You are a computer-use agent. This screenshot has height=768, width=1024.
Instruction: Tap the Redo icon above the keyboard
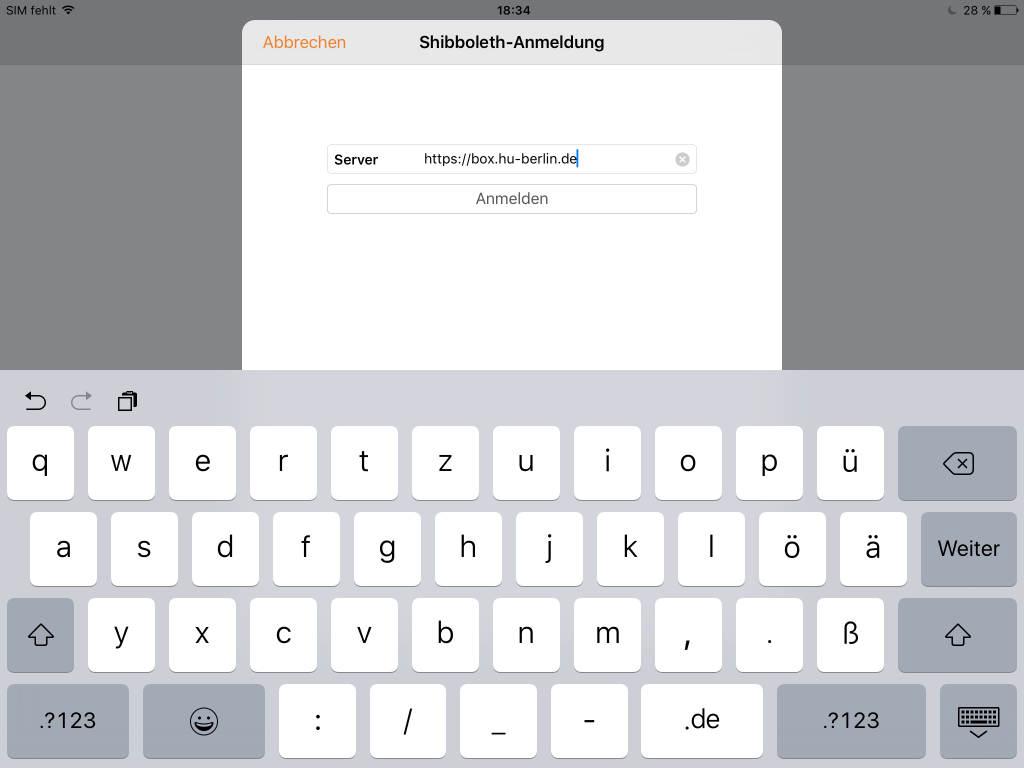coord(81,401)
